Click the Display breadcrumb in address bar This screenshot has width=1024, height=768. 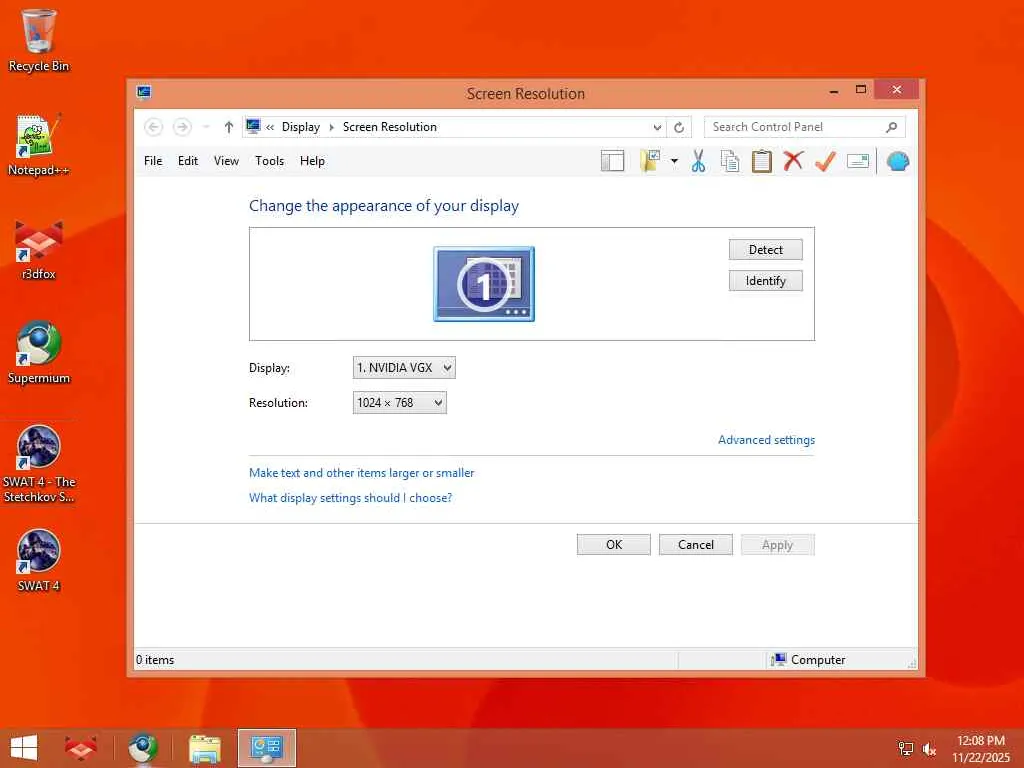pyautogui.click(x=300, y=127)
